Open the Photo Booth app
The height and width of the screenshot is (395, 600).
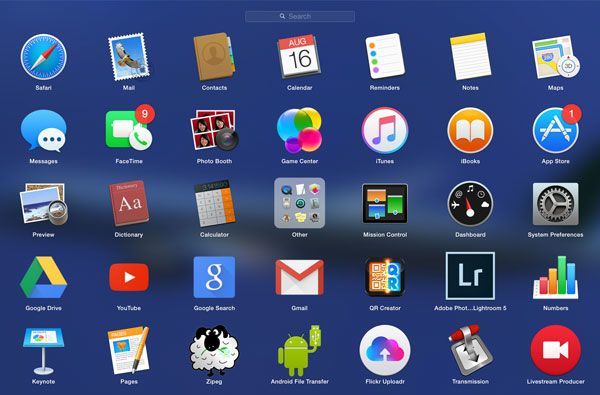[x=214, y=130]
